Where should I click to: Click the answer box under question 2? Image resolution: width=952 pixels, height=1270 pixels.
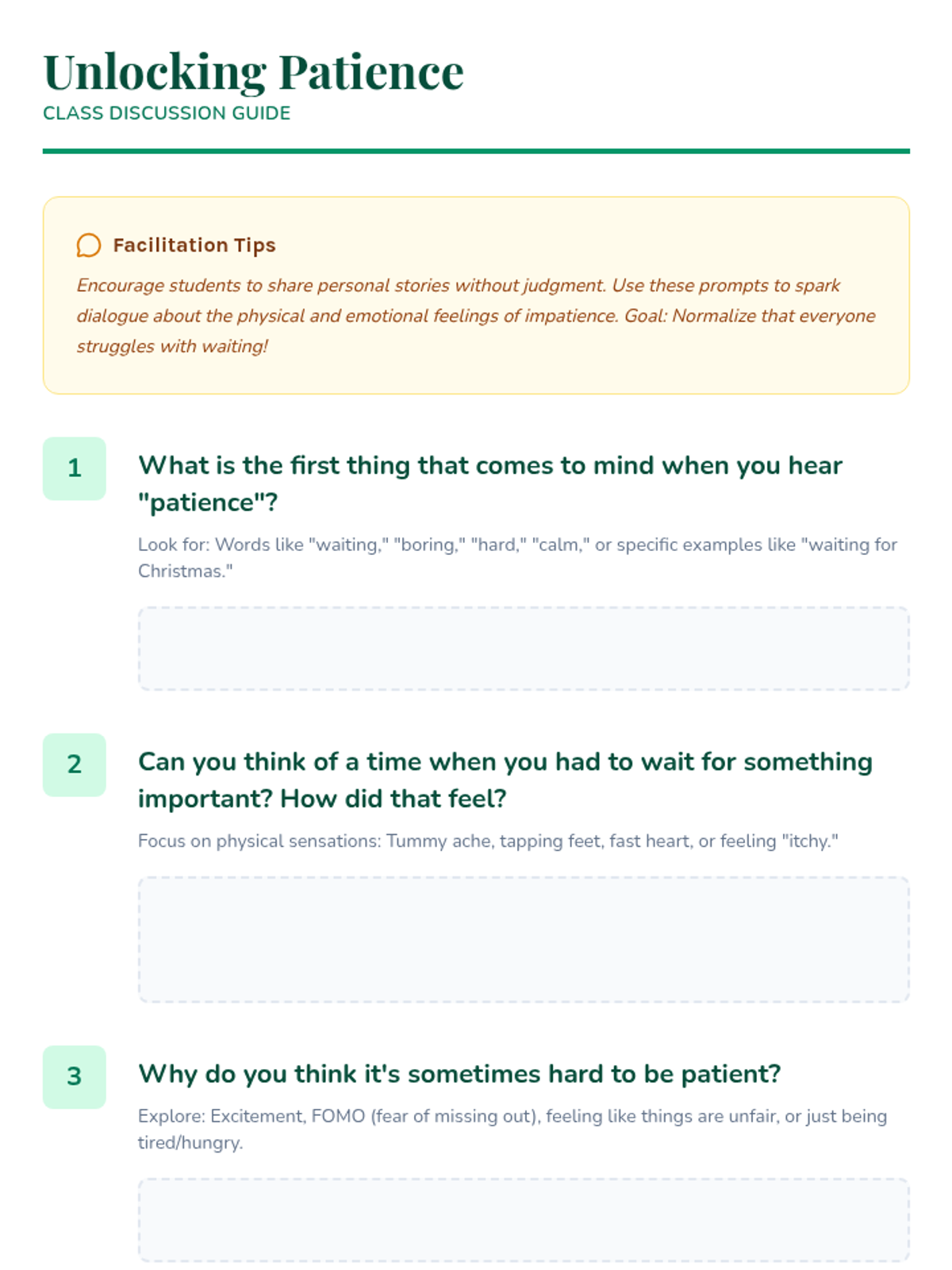tap(524, 939)
